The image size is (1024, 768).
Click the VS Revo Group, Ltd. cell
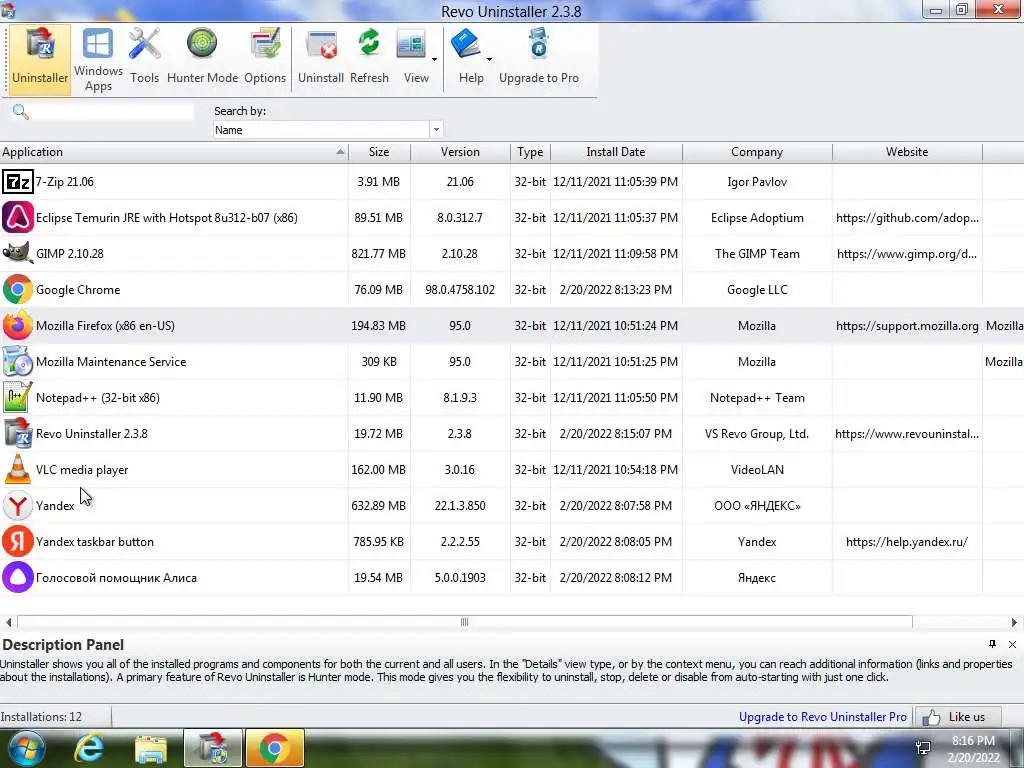757,434
